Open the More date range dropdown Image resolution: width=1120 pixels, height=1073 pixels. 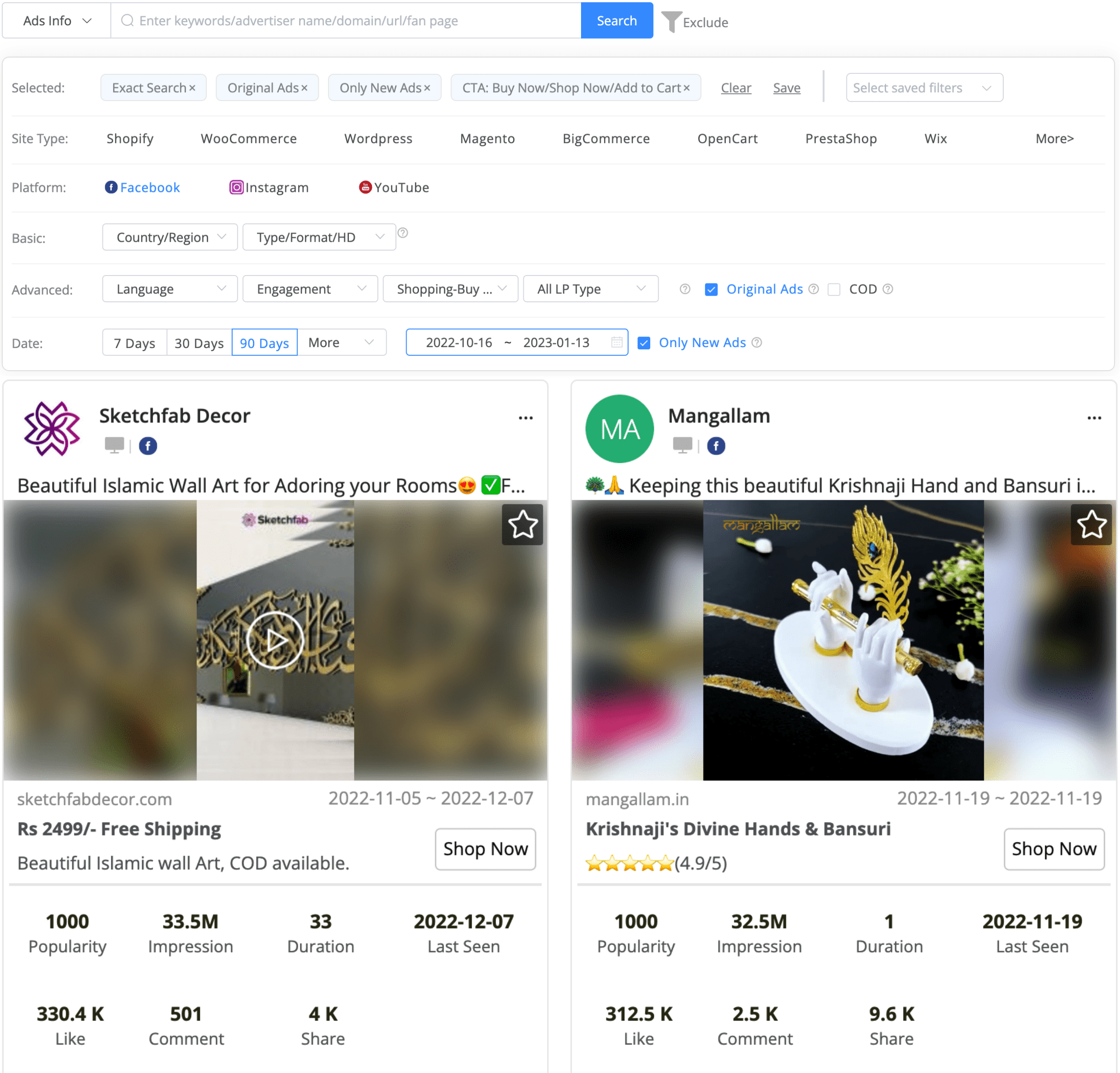341,343
